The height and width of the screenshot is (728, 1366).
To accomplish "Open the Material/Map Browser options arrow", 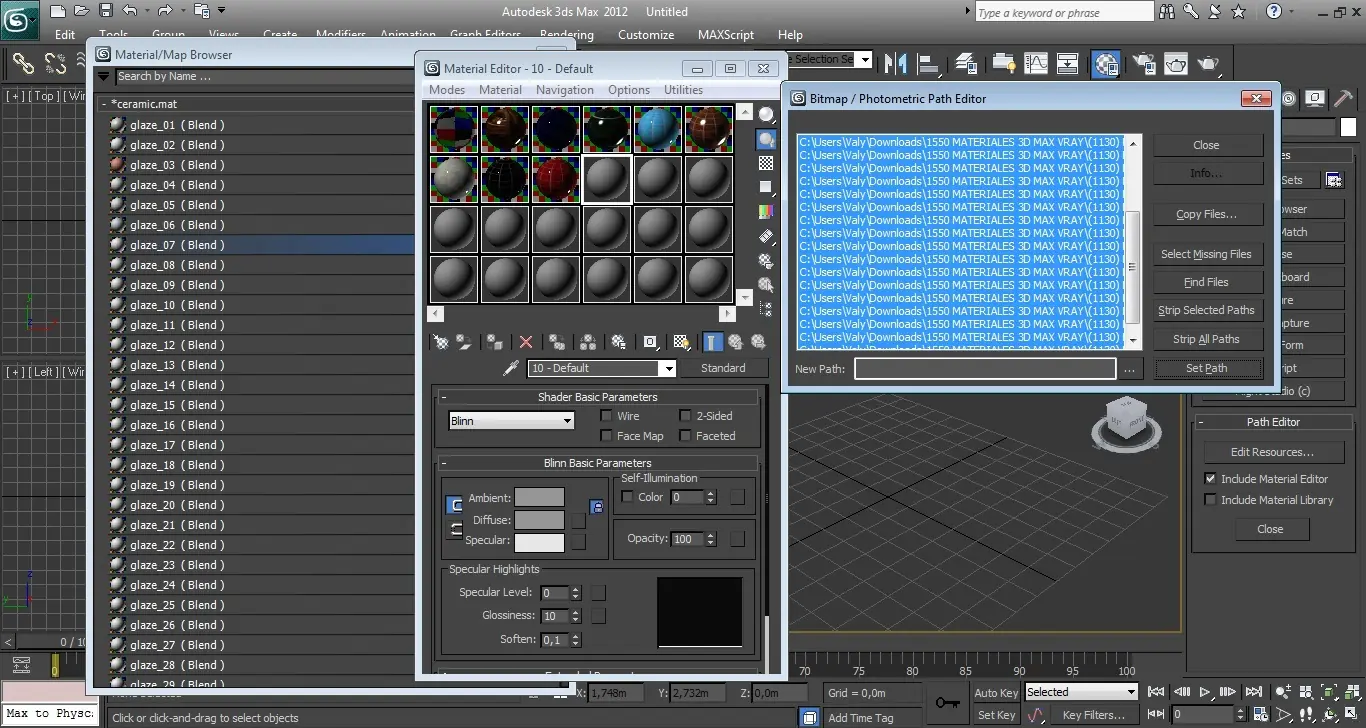I will (103, 76).
